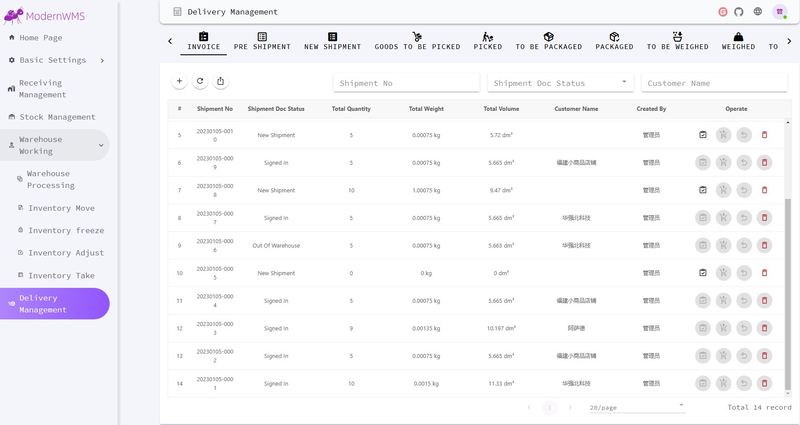Click the language globe icon
Screen dimensions: 800x425
(x=758, y=12)
